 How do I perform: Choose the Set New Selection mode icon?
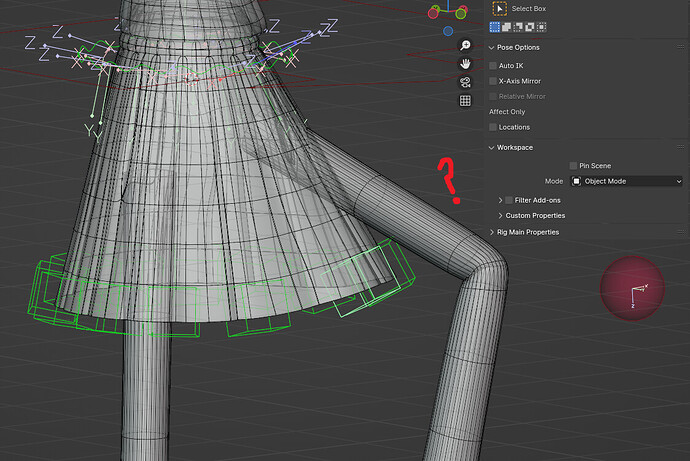coord(495,27)
